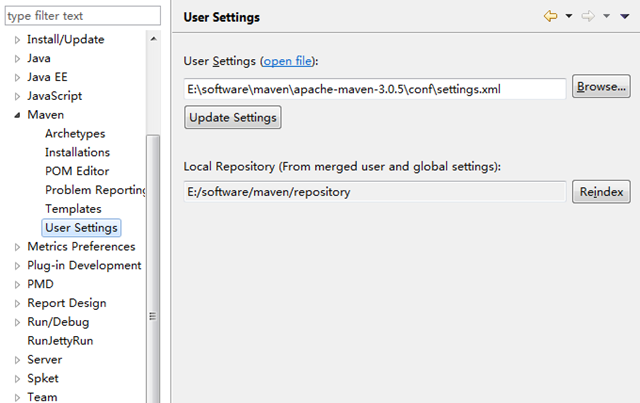Expand the Install/Update category
The height and width of the screenshot is (403, 640).
point(17,39)
